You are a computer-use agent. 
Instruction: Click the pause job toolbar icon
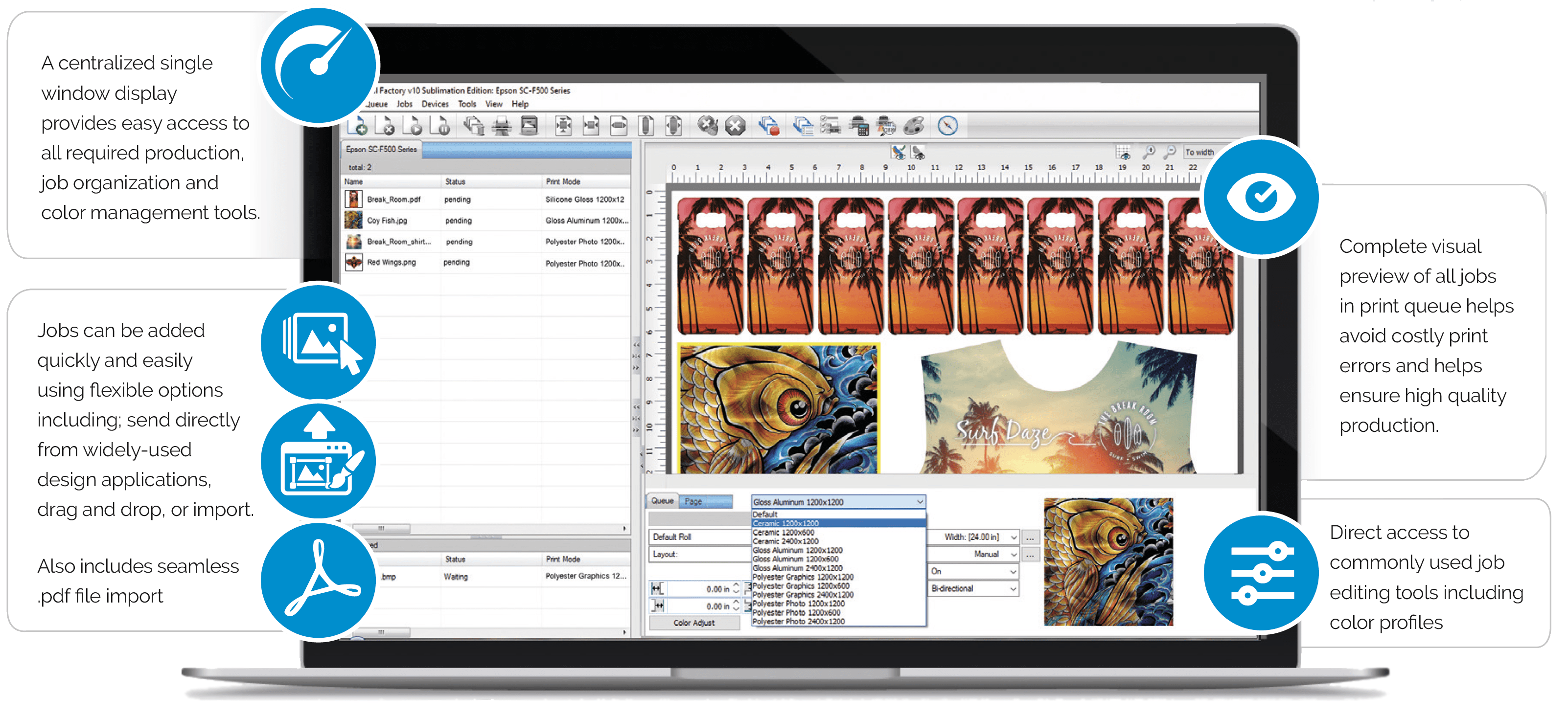tap(441, 126)
